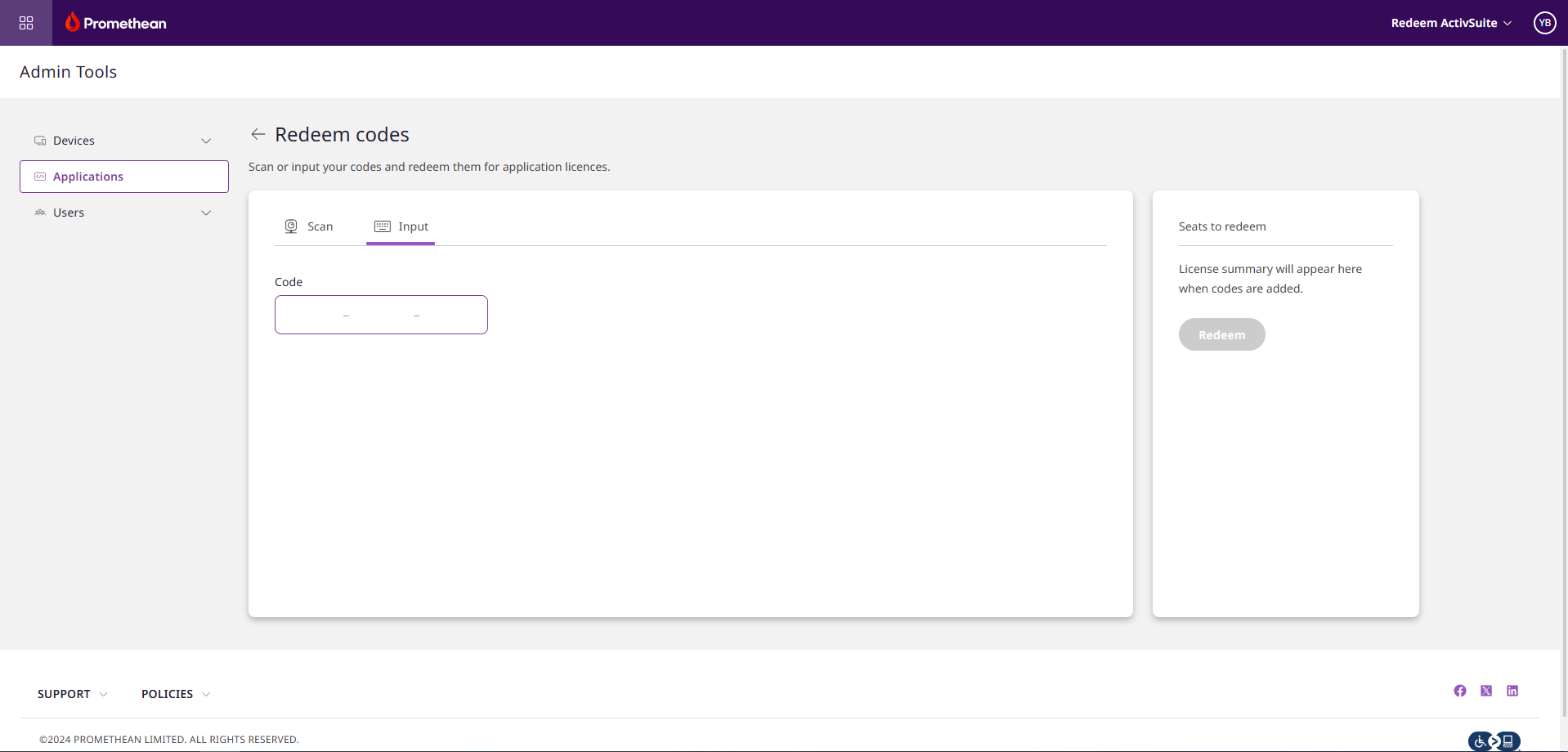This screenshot has width=1568, height=752.
Task: Focus the Code input field
Action: (x=381, y=315)
